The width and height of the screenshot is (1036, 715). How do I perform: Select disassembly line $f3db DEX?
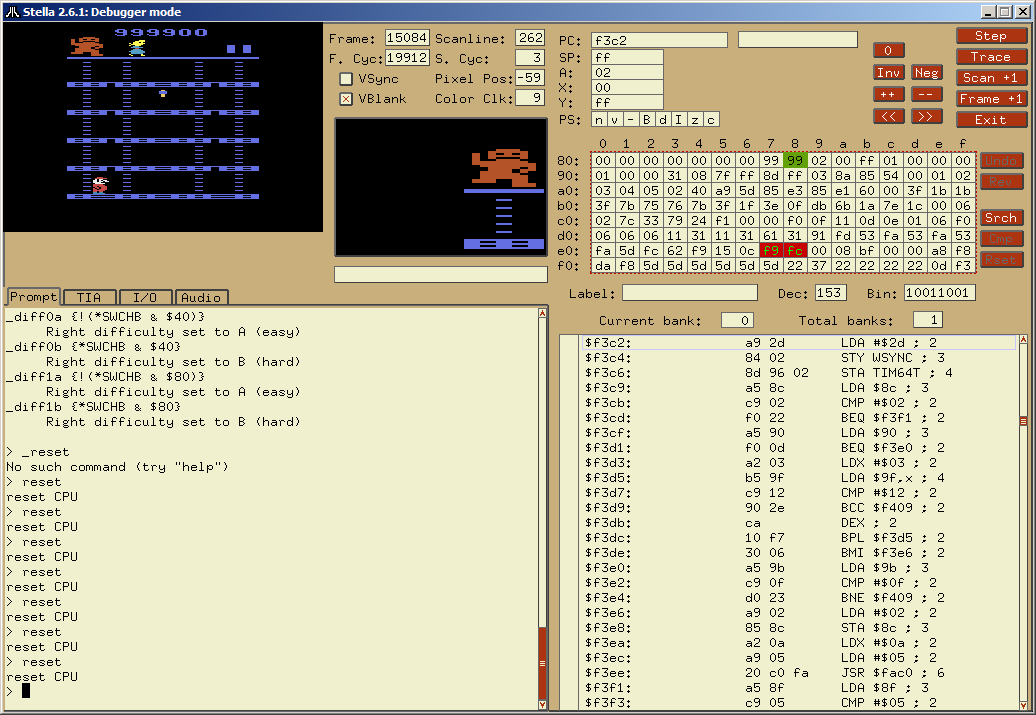tap(799, 523)
